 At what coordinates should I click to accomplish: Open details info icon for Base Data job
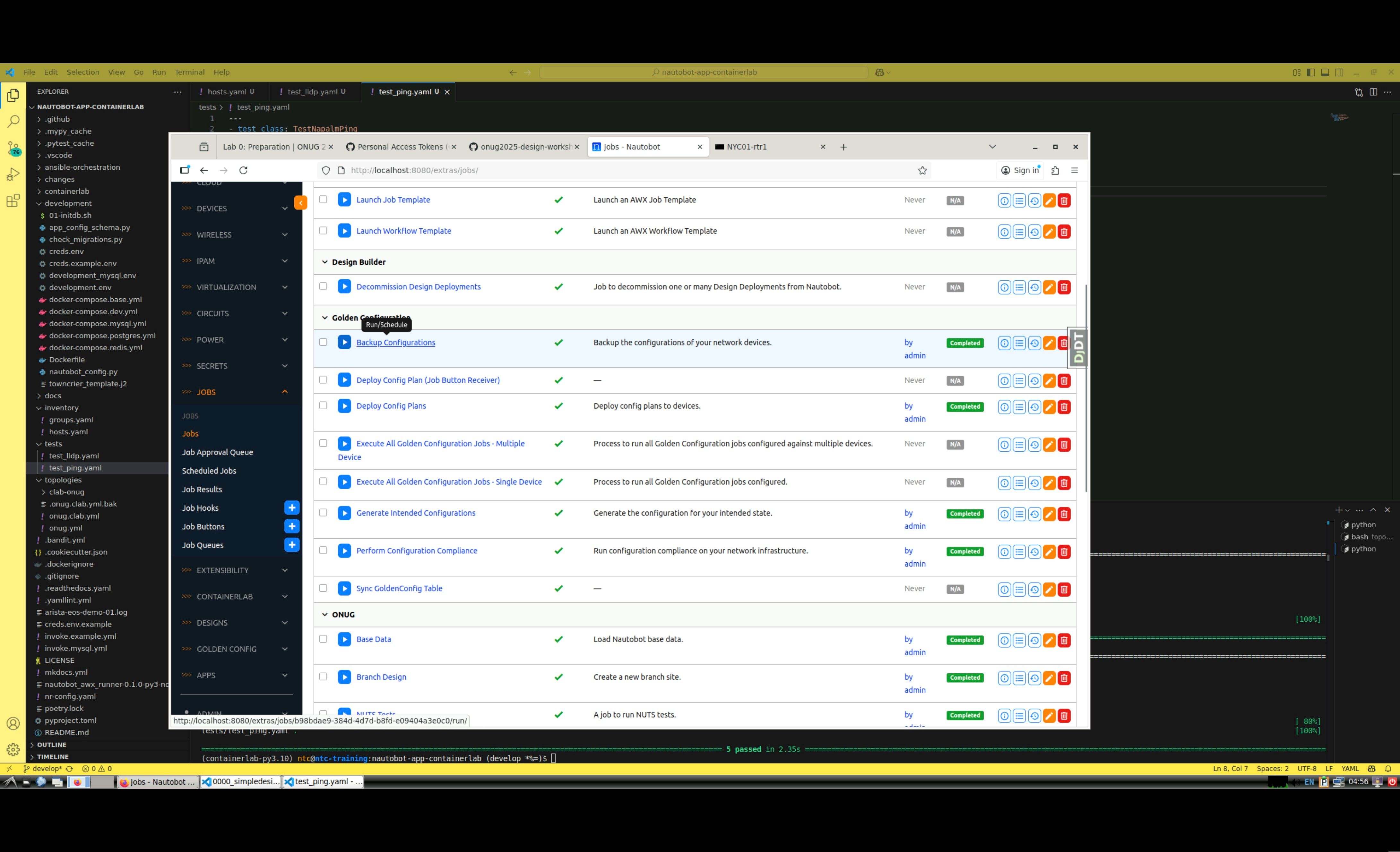click(x=1004, y=640)
